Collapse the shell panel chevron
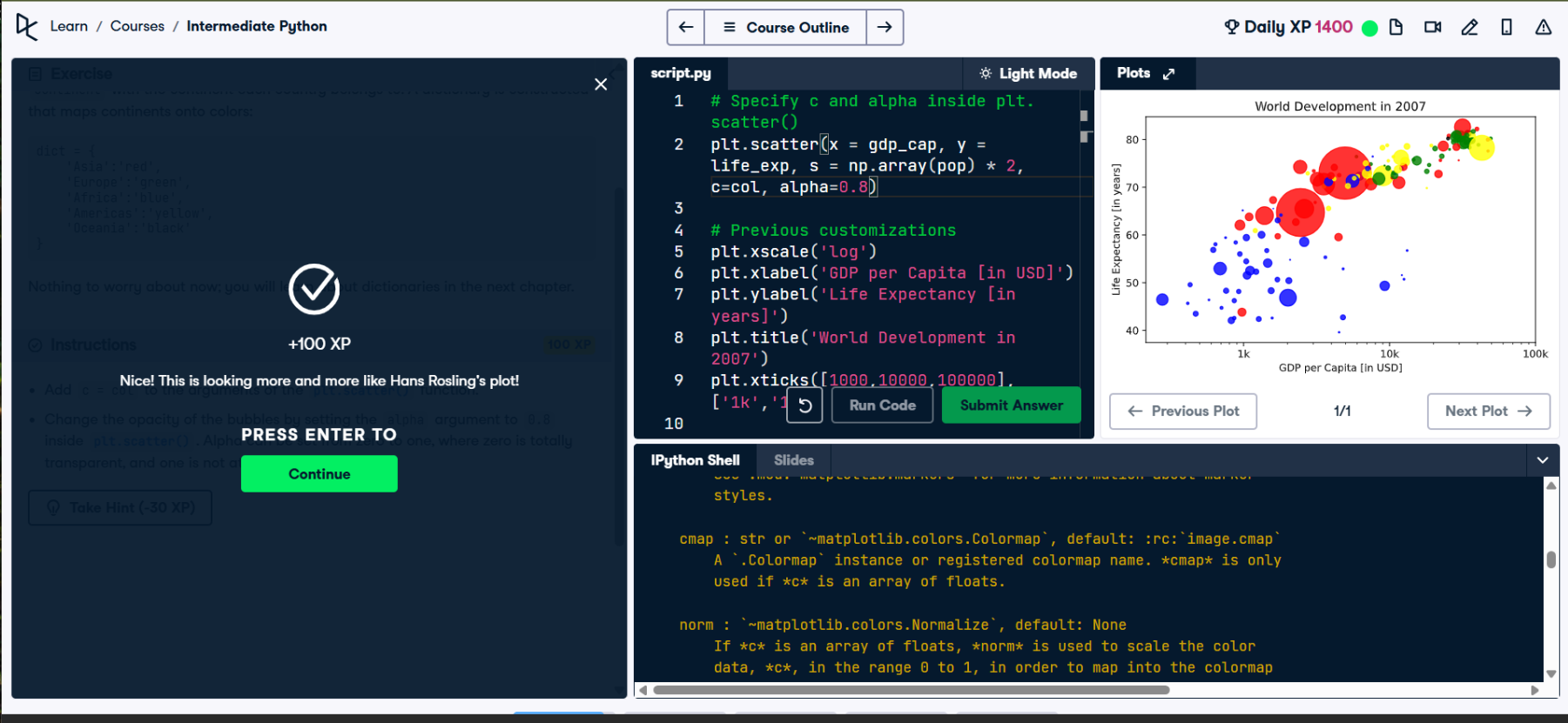Screen dimensions: 1568x723 1543,460
